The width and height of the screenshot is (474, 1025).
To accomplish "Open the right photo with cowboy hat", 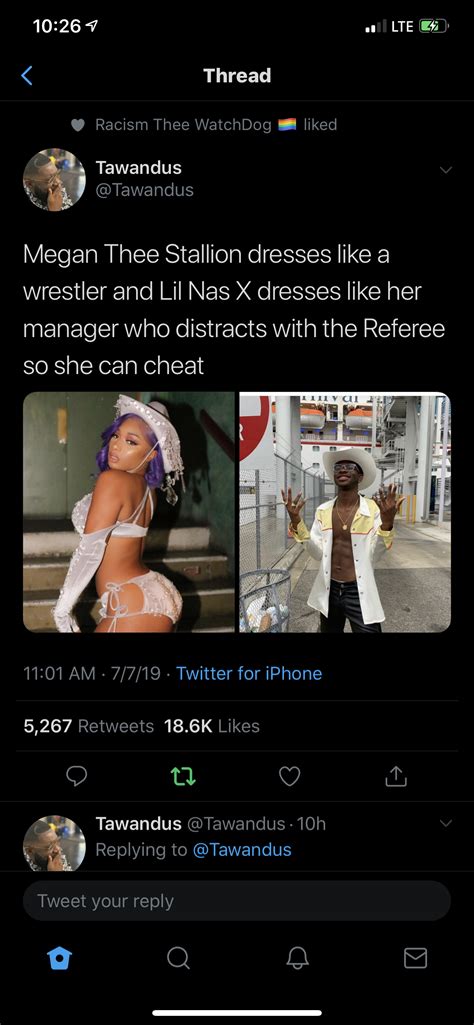I will point(345,512).
